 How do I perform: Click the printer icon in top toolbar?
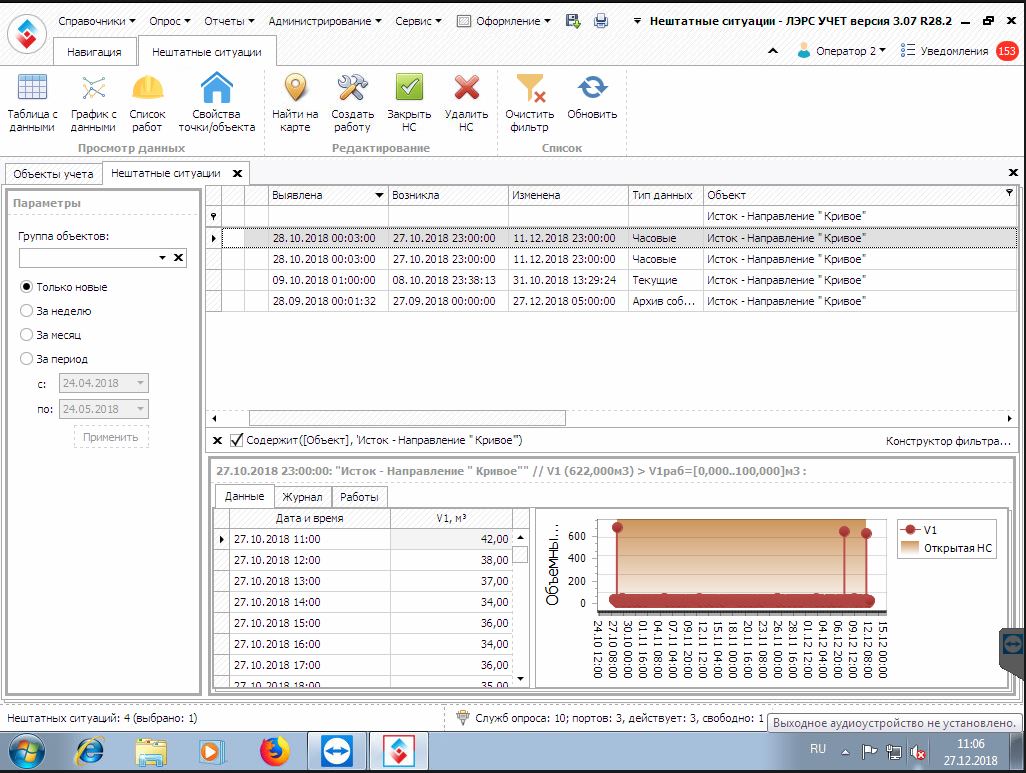pyautogui.click(x=601, y=21)
